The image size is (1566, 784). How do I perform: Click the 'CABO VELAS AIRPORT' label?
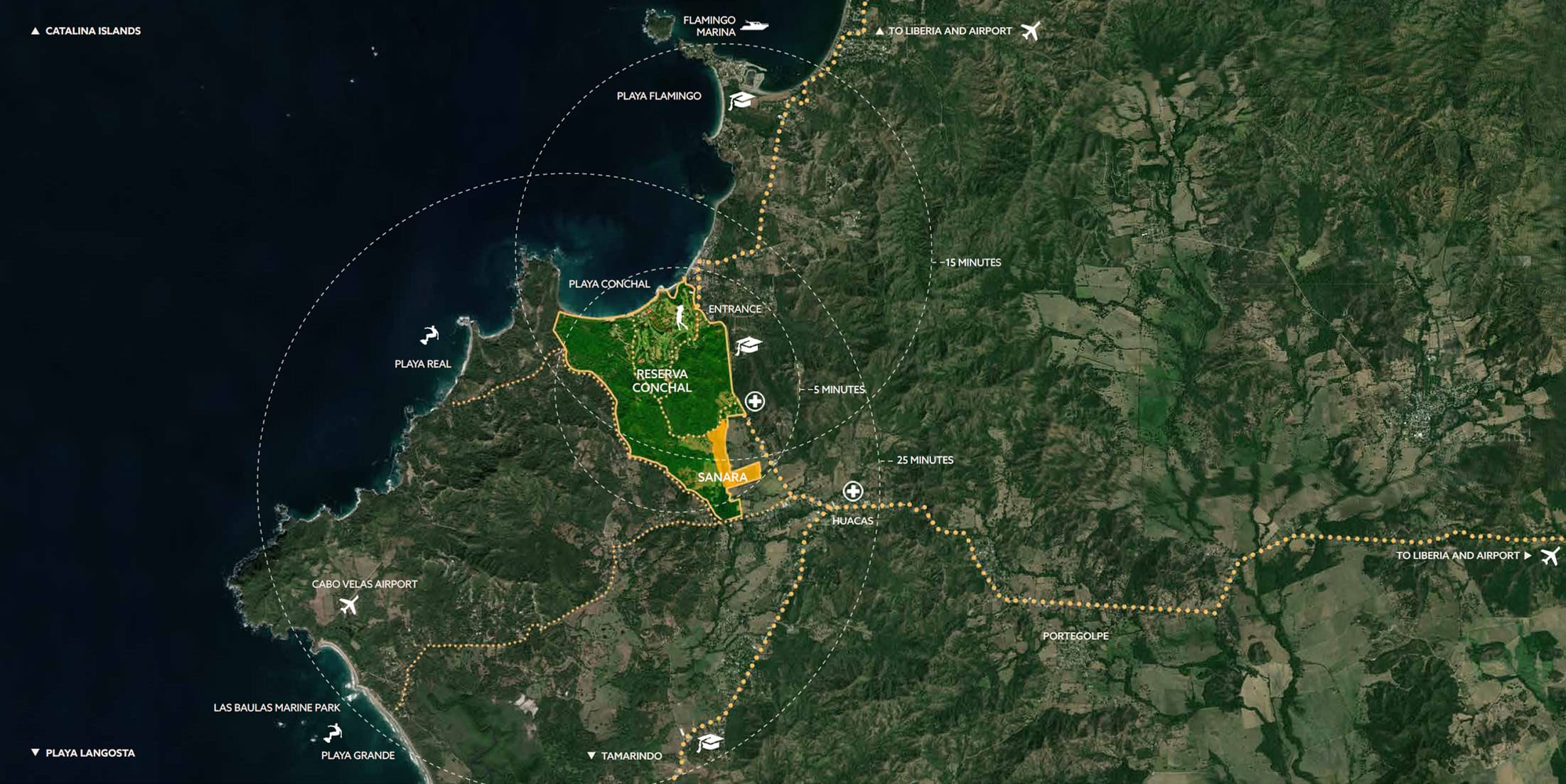click(x=365, y=584)
